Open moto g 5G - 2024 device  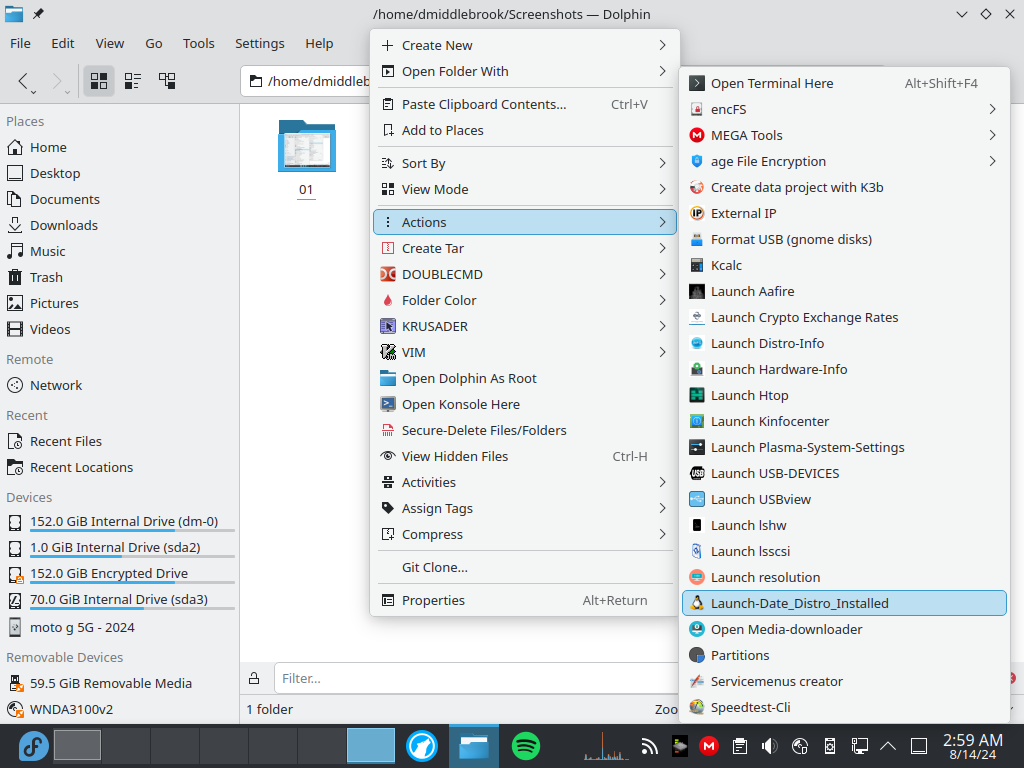pos(120,628)
